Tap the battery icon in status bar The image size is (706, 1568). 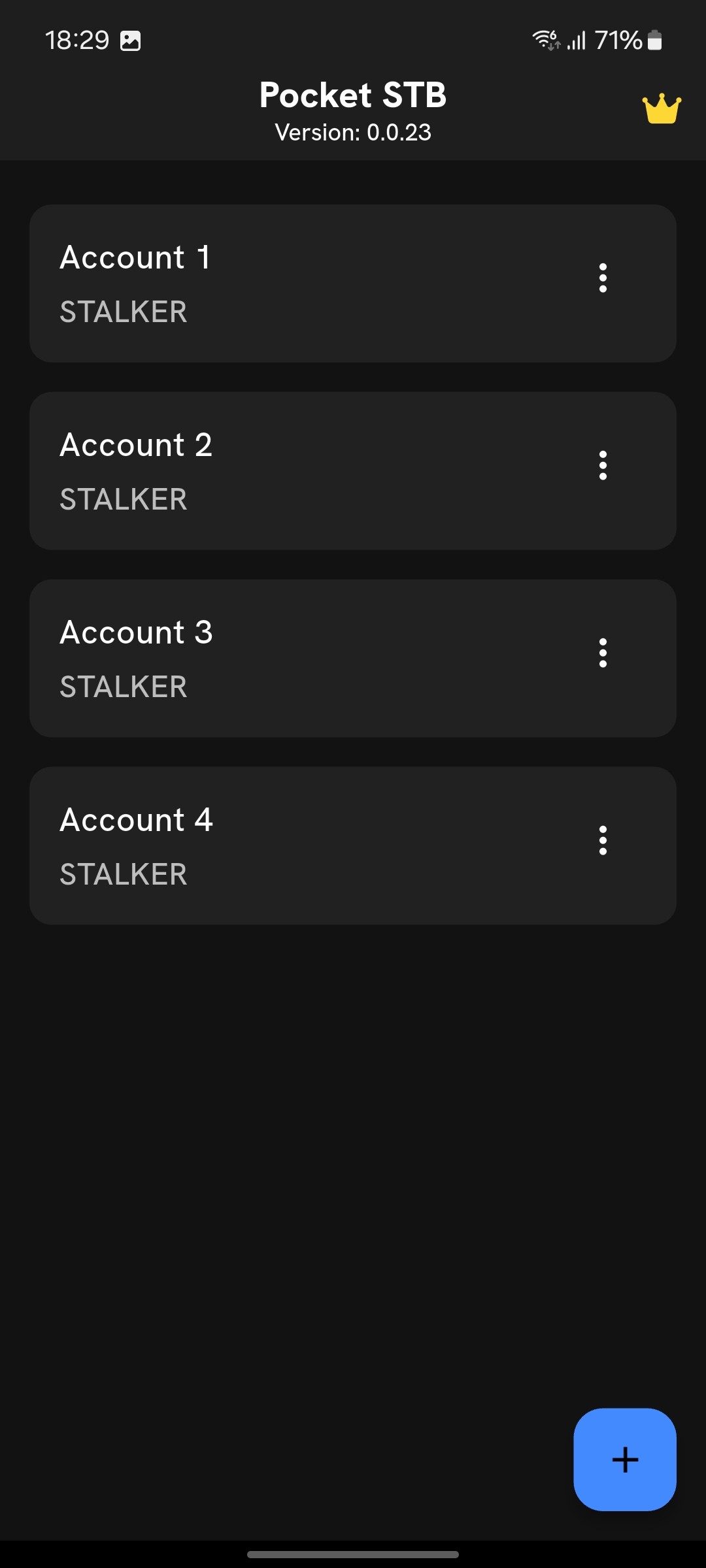click(654, 41)
